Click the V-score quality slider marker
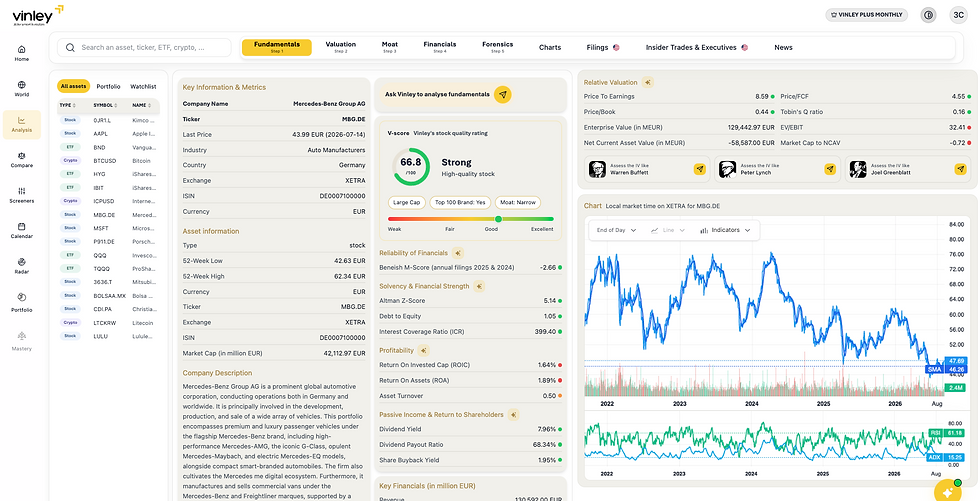 498,219
